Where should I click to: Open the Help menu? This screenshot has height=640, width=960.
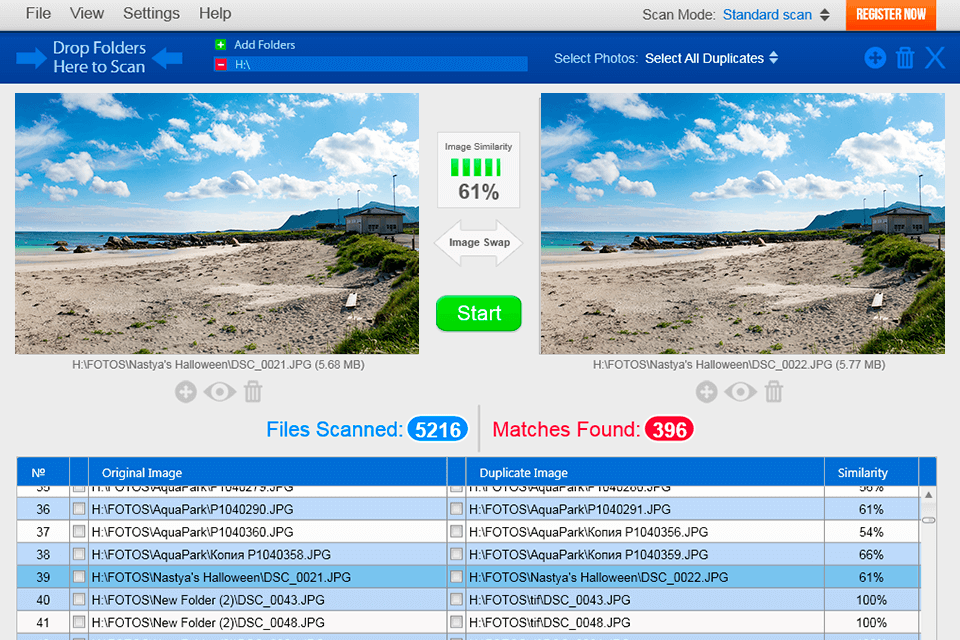(x=215, y=13)
